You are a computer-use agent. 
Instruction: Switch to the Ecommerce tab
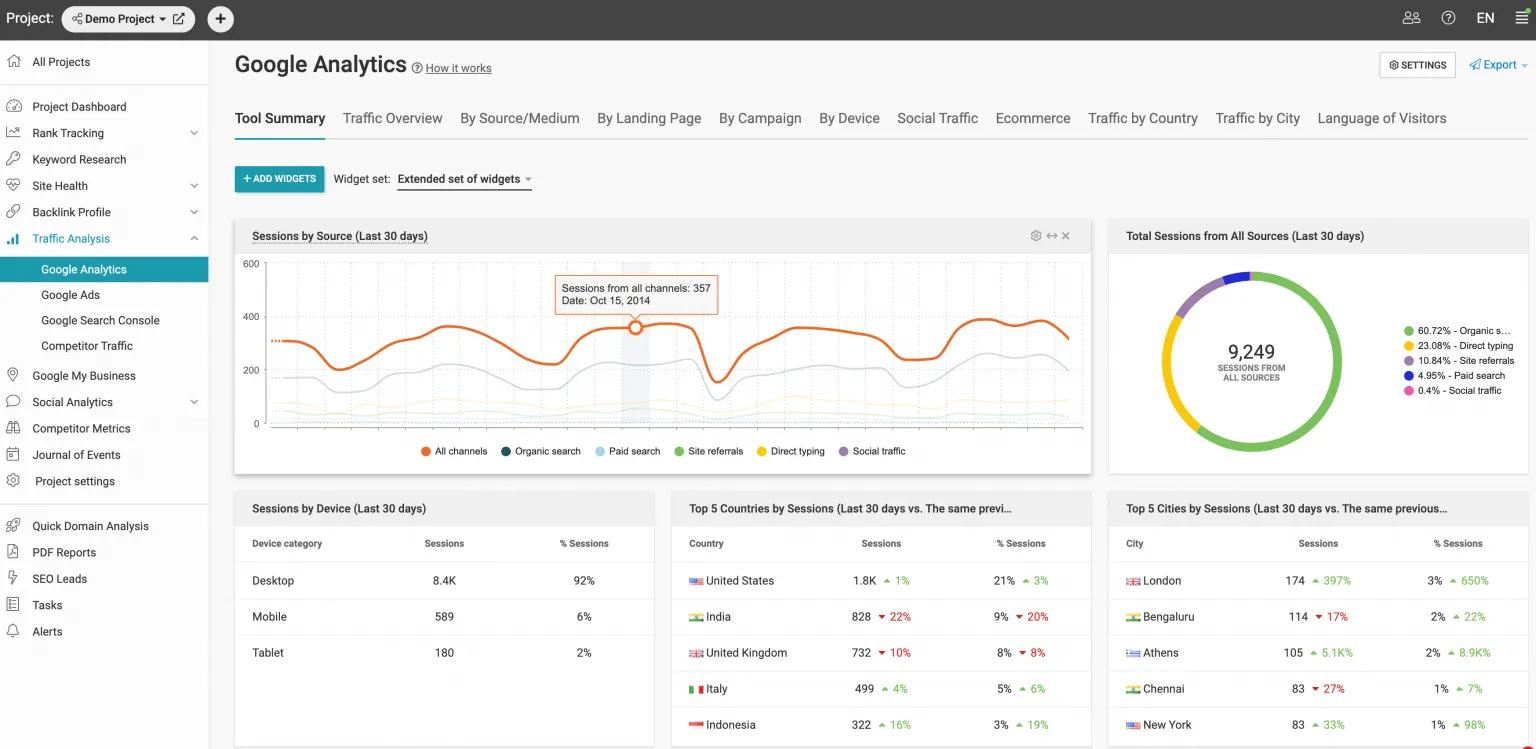click(1033, 118)
